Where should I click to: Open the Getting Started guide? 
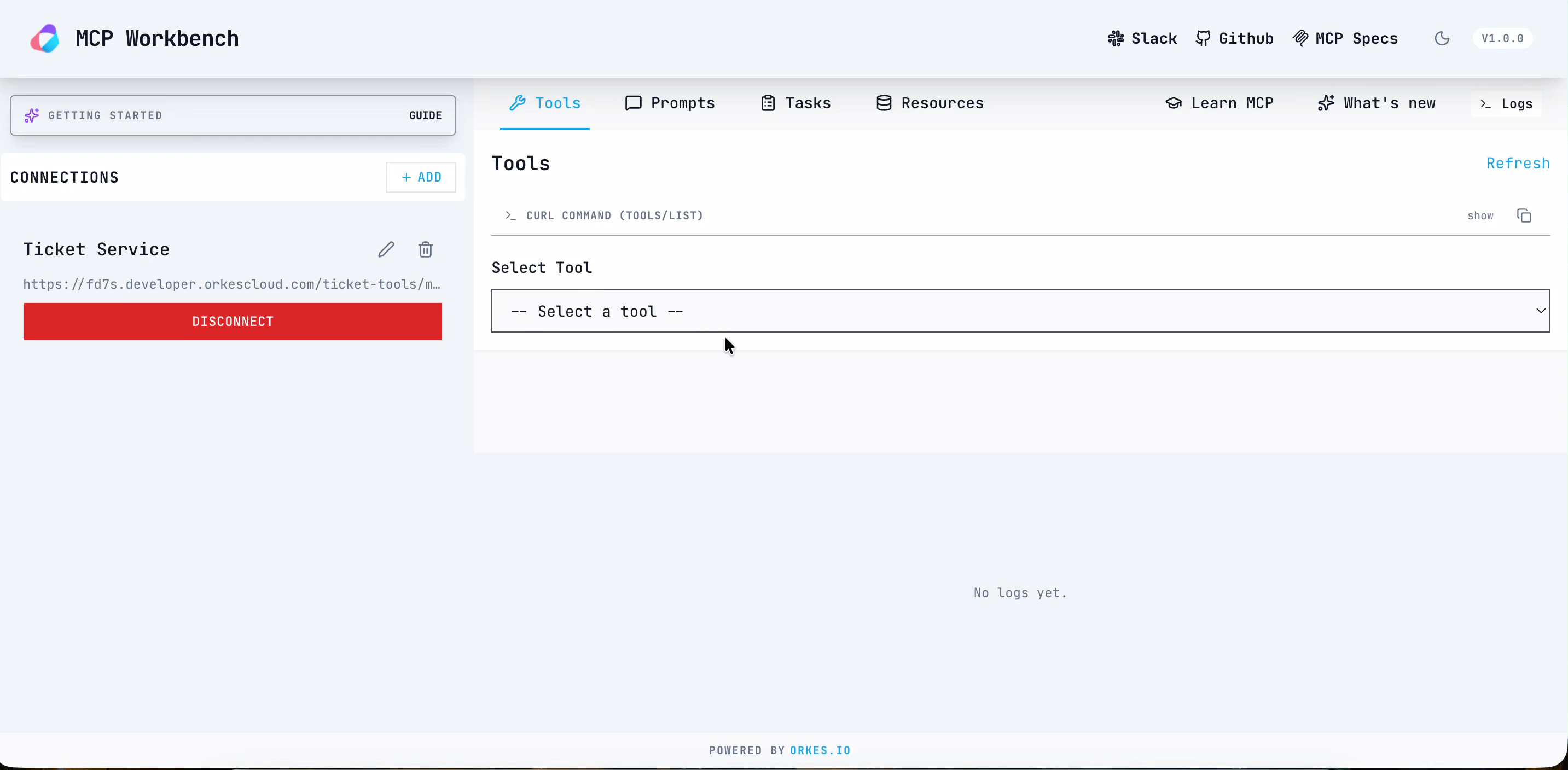tap(426, 115)
